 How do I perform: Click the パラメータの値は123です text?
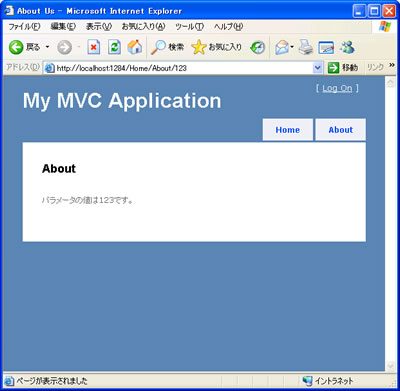coord(87,200)
